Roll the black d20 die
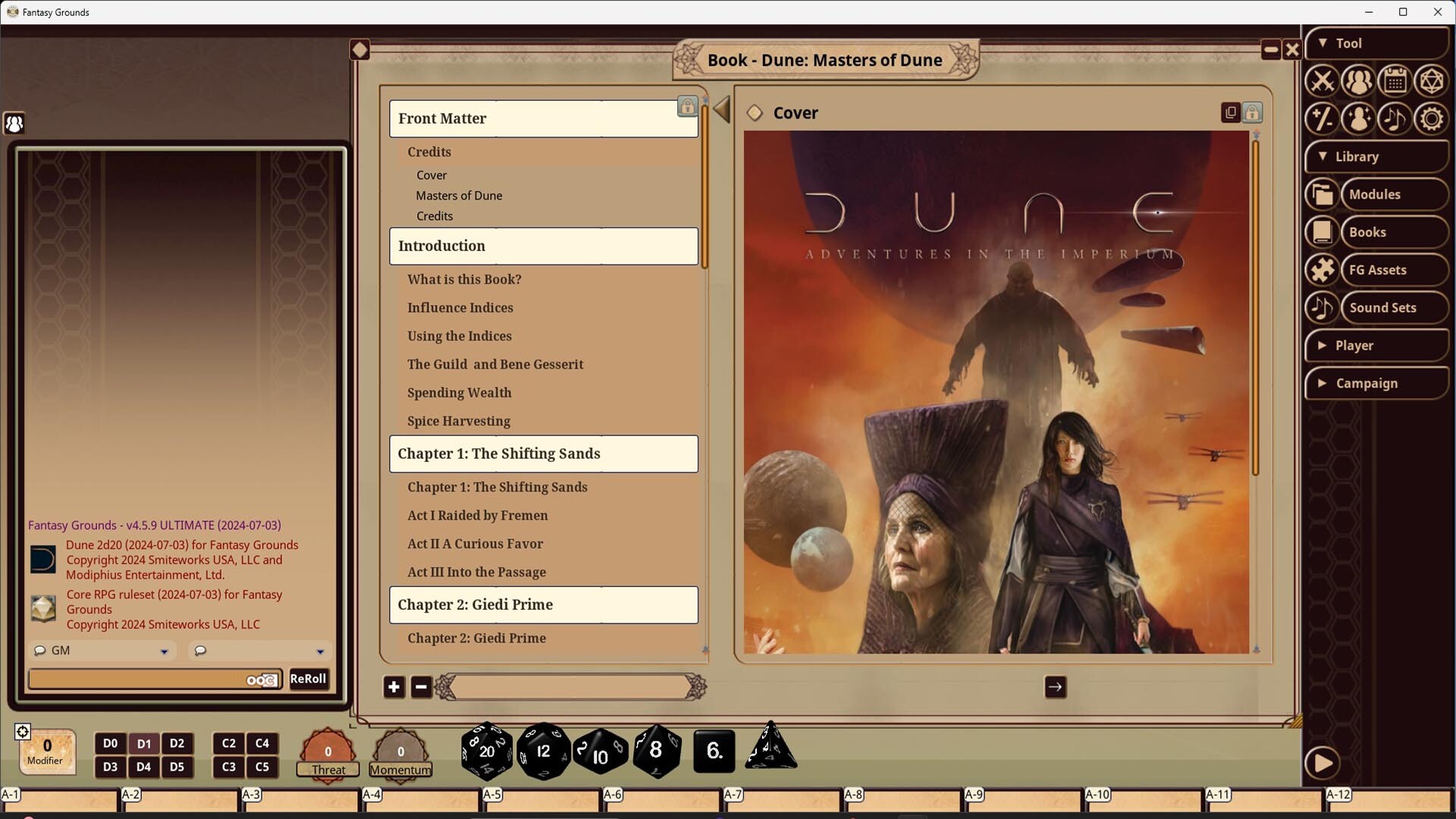Image resolution: width=1456 pixels, height=819 pixels. coord(485,752)
